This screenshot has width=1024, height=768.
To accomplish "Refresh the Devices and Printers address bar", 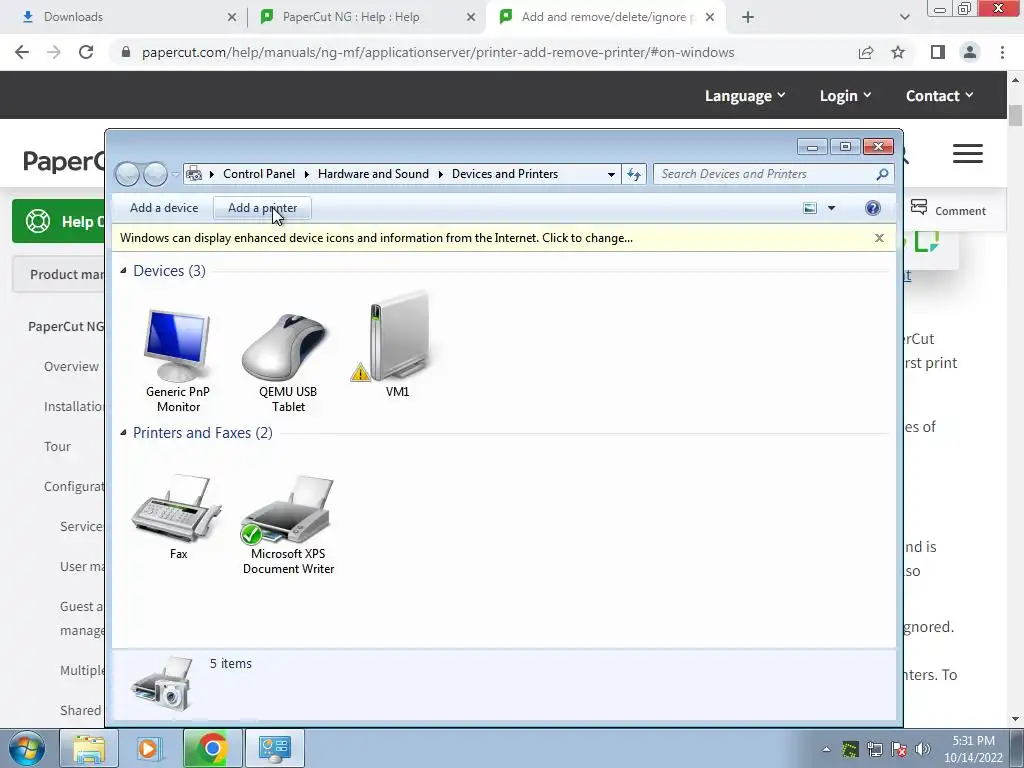I will tap(633, 174).
